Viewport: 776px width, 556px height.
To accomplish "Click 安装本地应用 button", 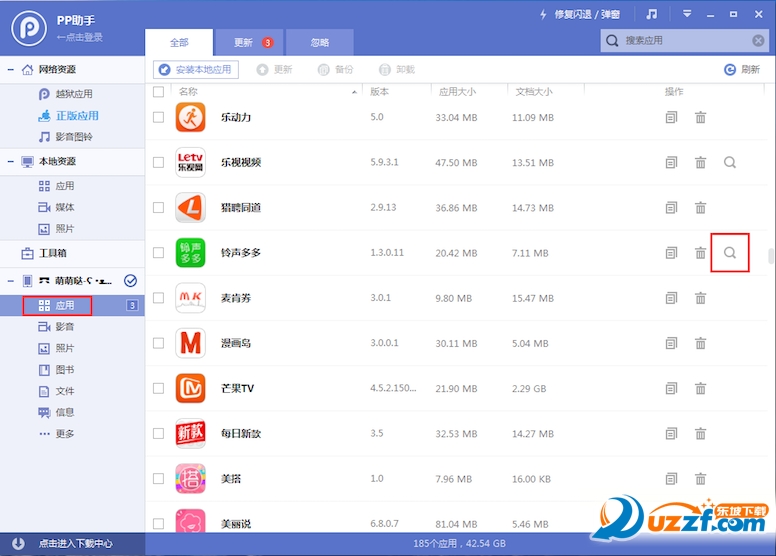I will coord(196,70).
